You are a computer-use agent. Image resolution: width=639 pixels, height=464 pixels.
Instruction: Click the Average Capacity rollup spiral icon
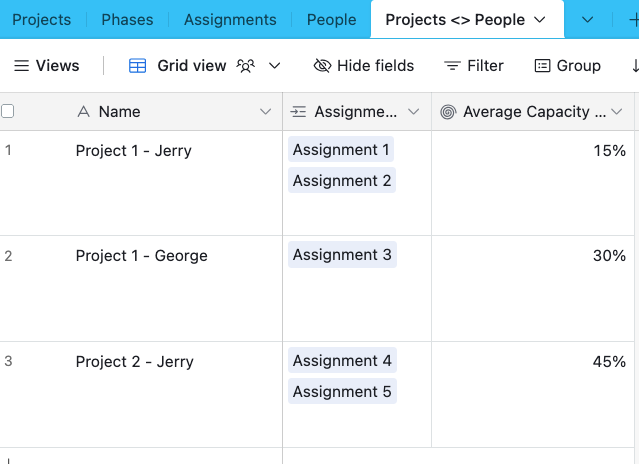click(448, 112)
